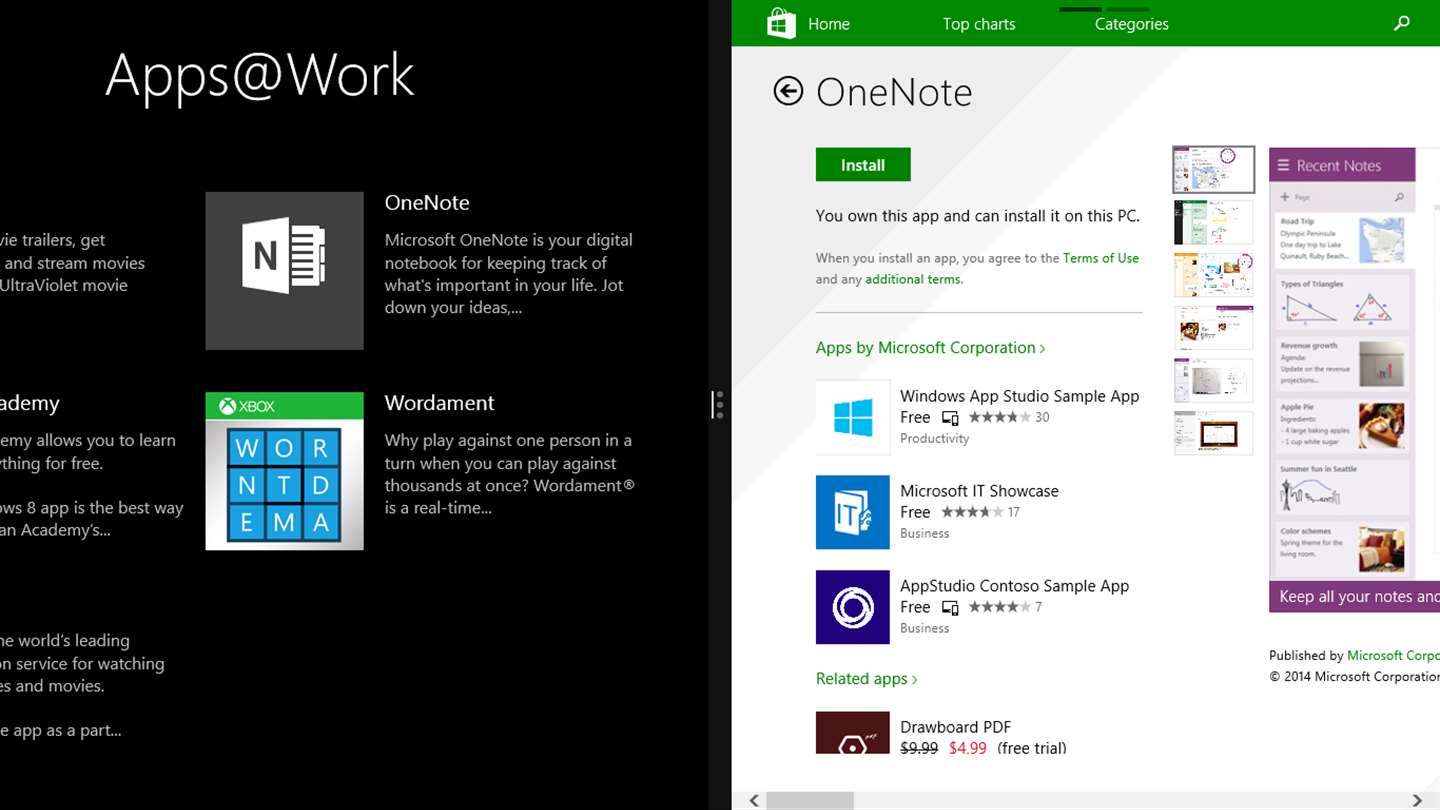Expand Apps by Microsoft Corporation
This screenshot has width=1440, height=810.
click(930, 348)
